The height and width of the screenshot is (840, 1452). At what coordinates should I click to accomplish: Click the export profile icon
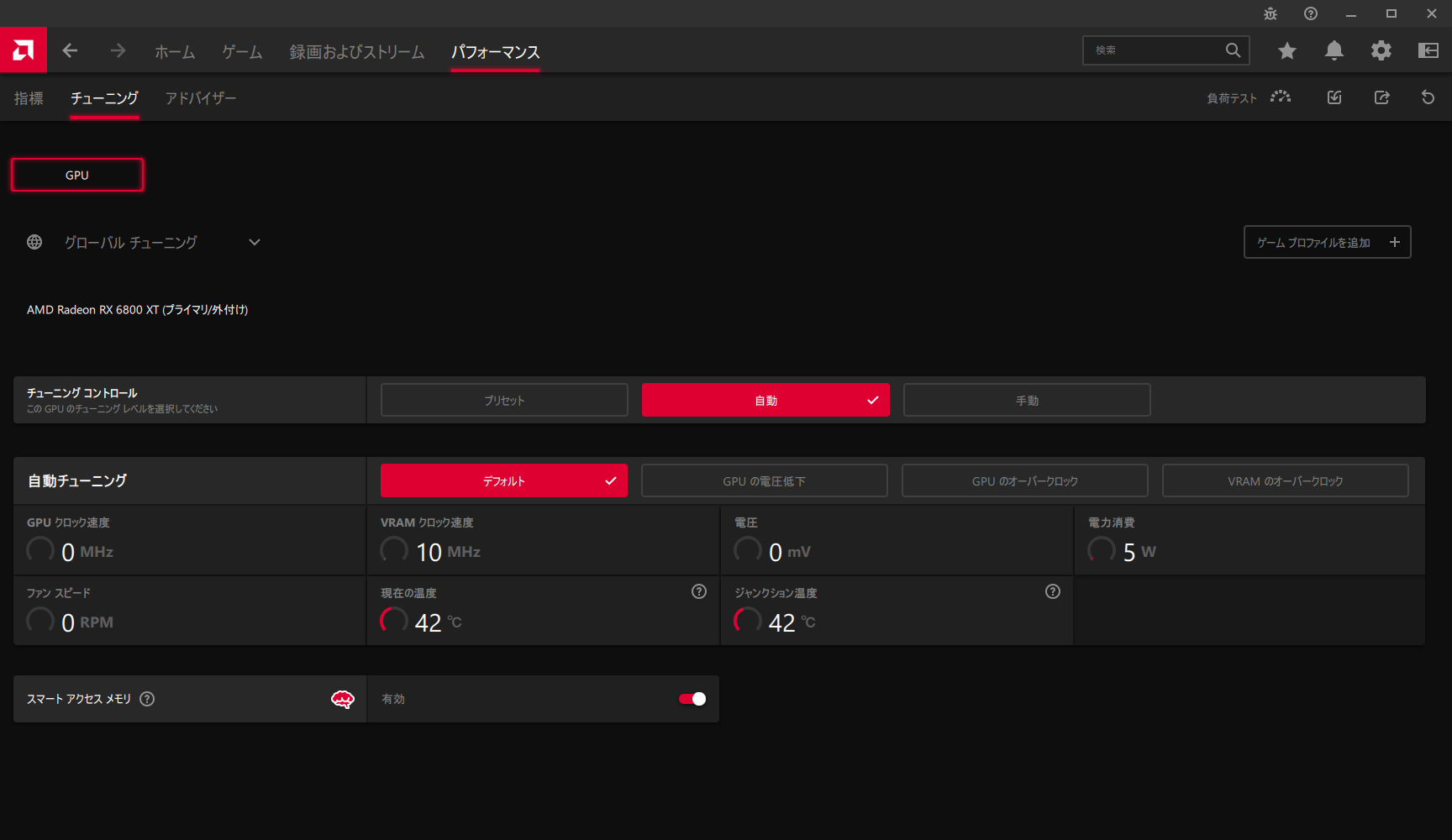[1381, 97]
